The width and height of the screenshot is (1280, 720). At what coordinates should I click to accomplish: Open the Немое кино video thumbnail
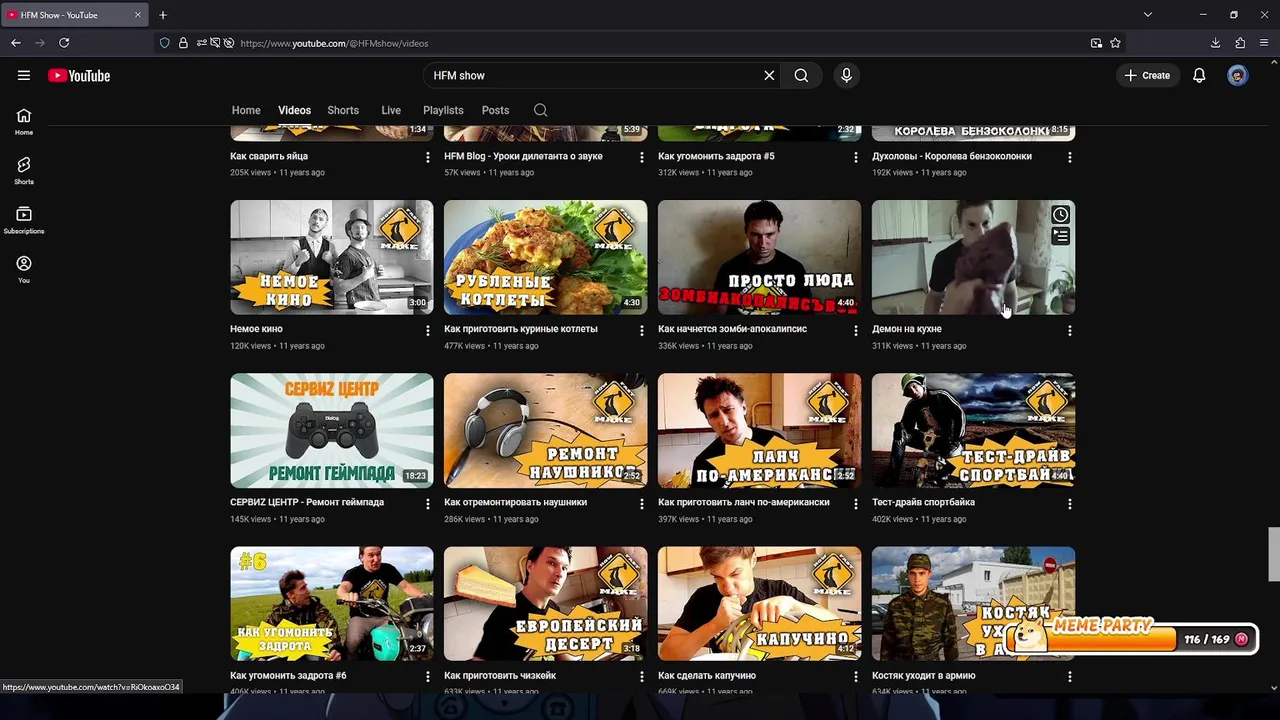click(332, 257)
